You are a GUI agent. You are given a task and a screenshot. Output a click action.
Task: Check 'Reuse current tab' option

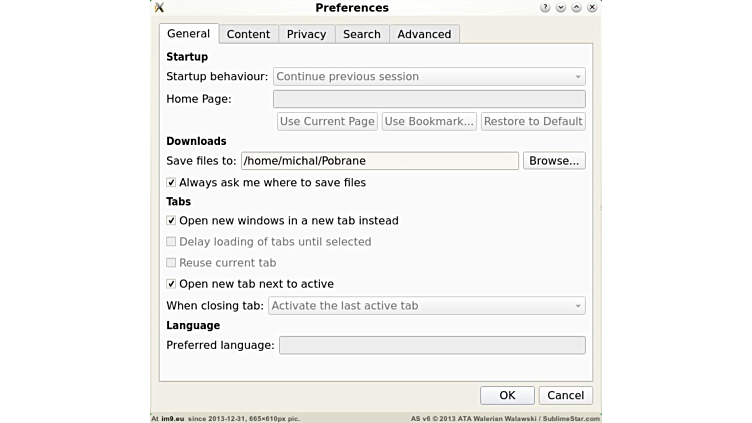[x=171, y=263]
